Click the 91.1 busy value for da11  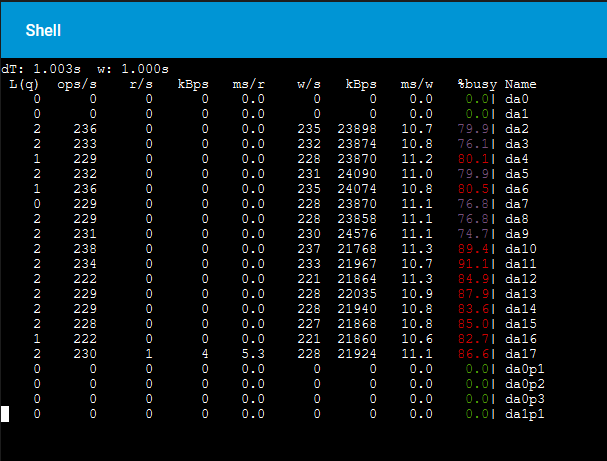click(x=473, y=264)
